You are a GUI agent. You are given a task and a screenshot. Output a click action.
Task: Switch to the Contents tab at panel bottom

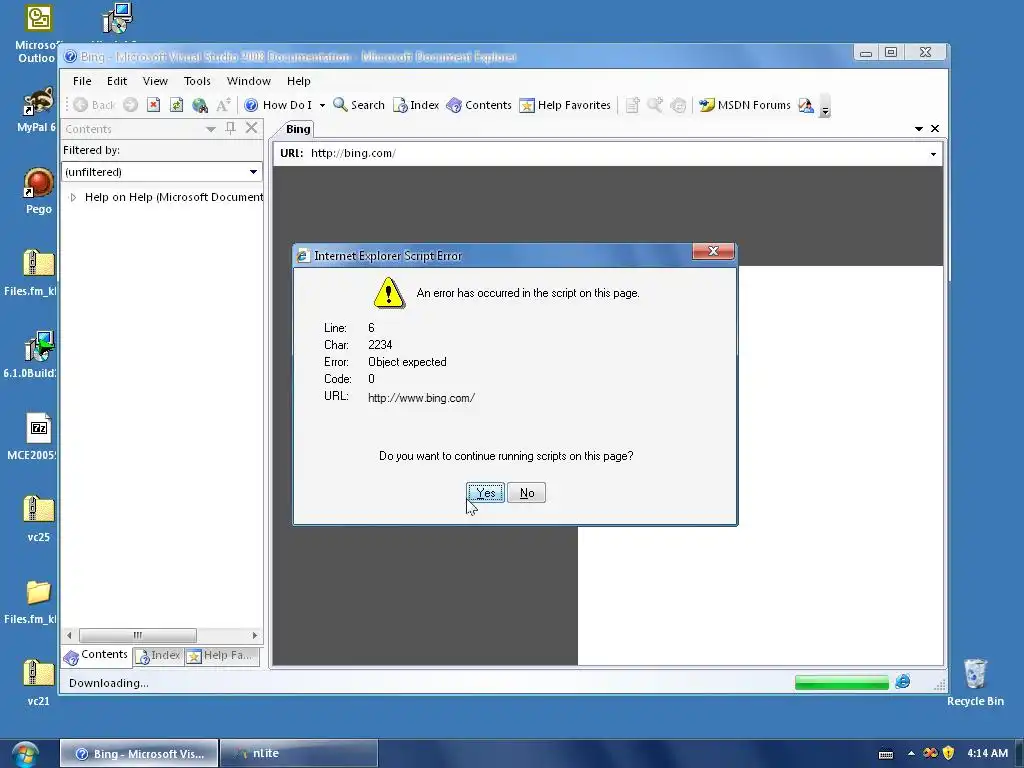96,656
